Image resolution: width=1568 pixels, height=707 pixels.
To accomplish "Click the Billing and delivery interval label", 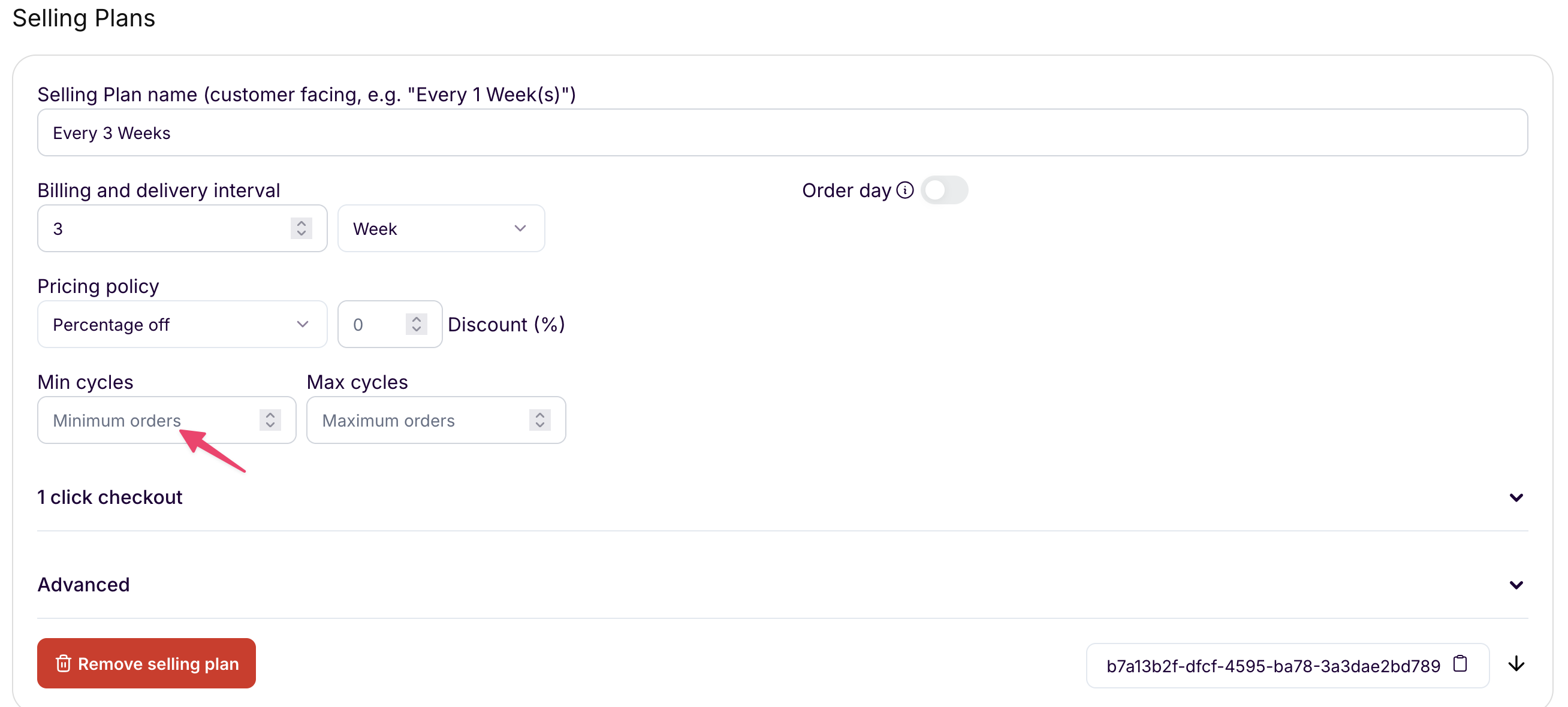I will point(159,191).
